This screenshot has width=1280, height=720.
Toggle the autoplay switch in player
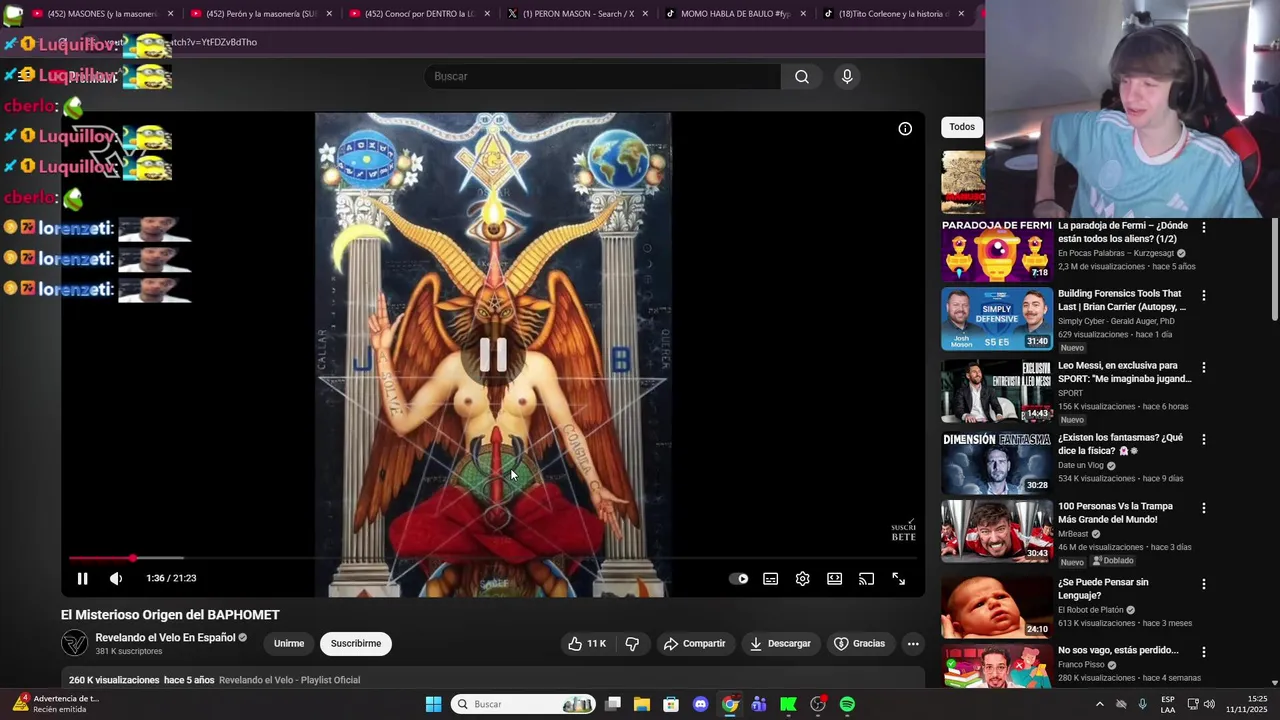[x=739, y=578]
